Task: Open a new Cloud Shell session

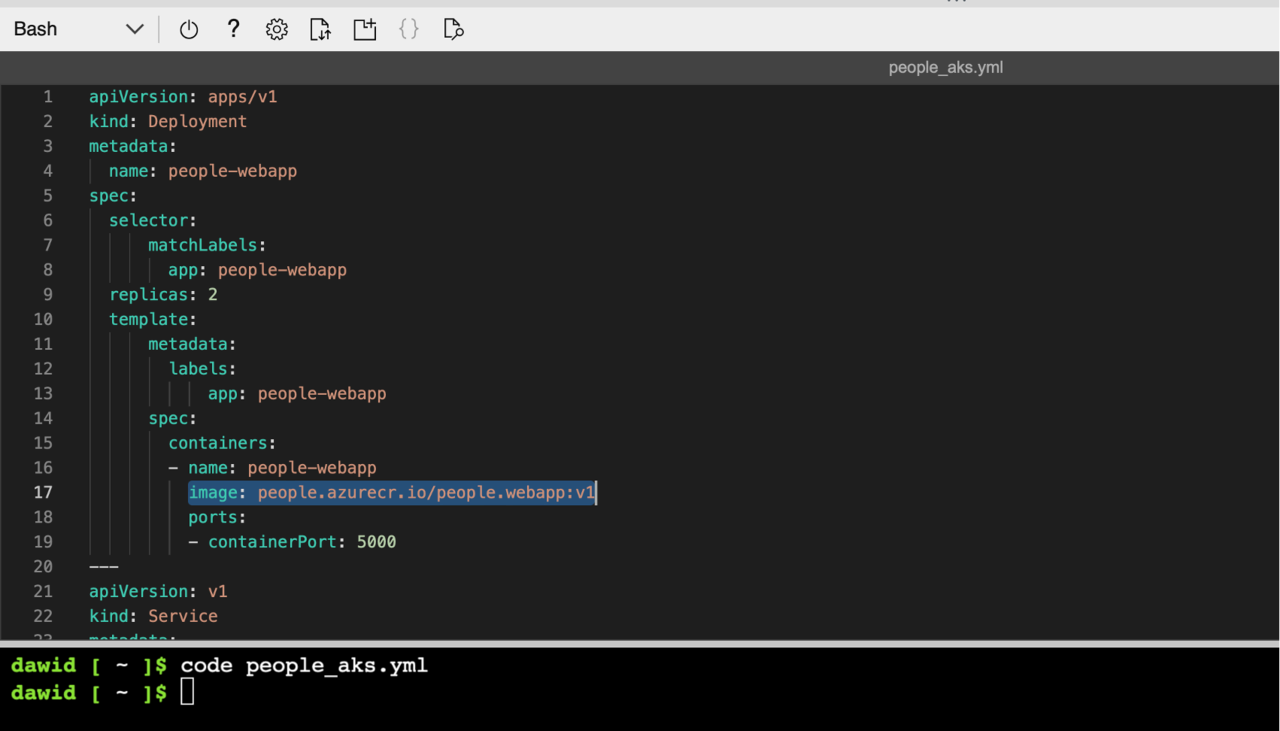Action: click(364, 29)
